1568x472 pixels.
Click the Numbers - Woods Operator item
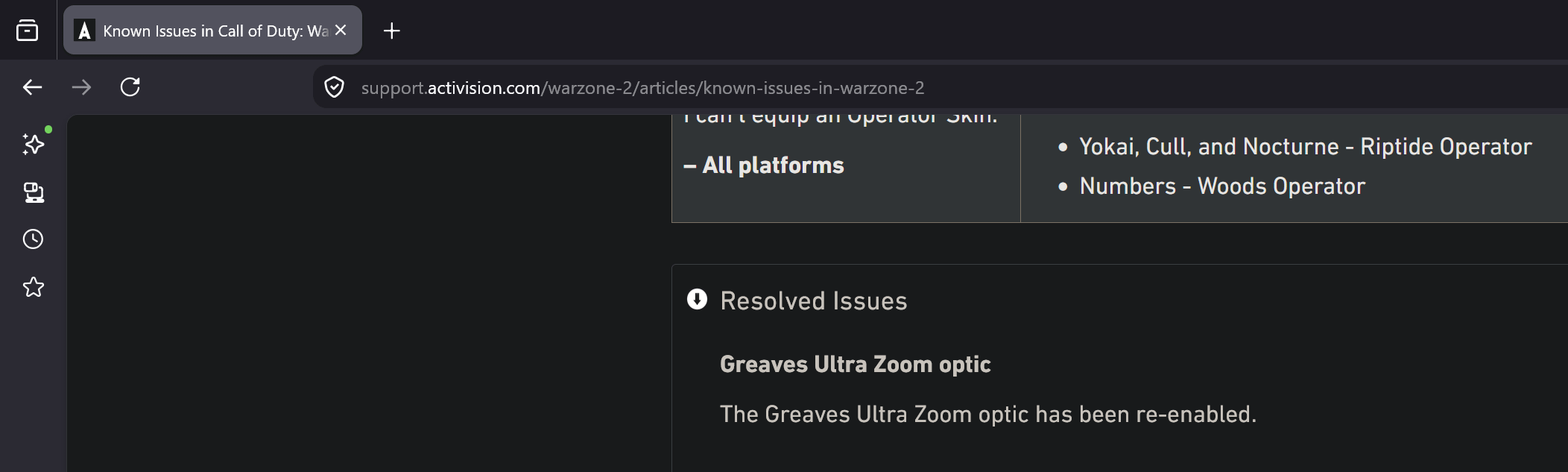click(x=1222, y=186)
